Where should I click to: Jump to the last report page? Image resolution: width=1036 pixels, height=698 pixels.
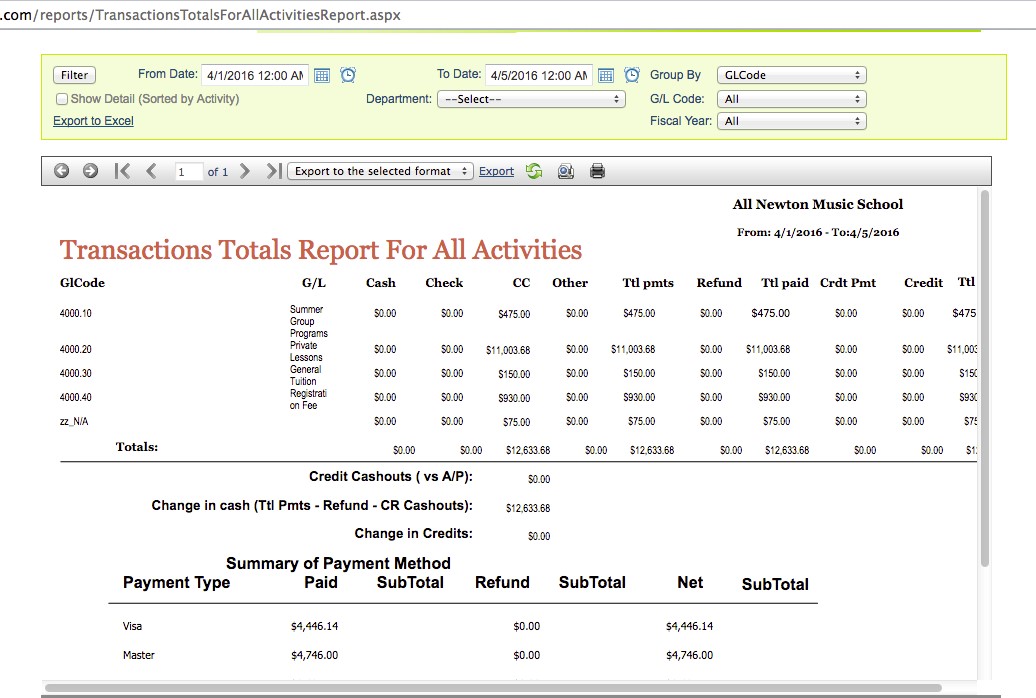click(274, 171)
